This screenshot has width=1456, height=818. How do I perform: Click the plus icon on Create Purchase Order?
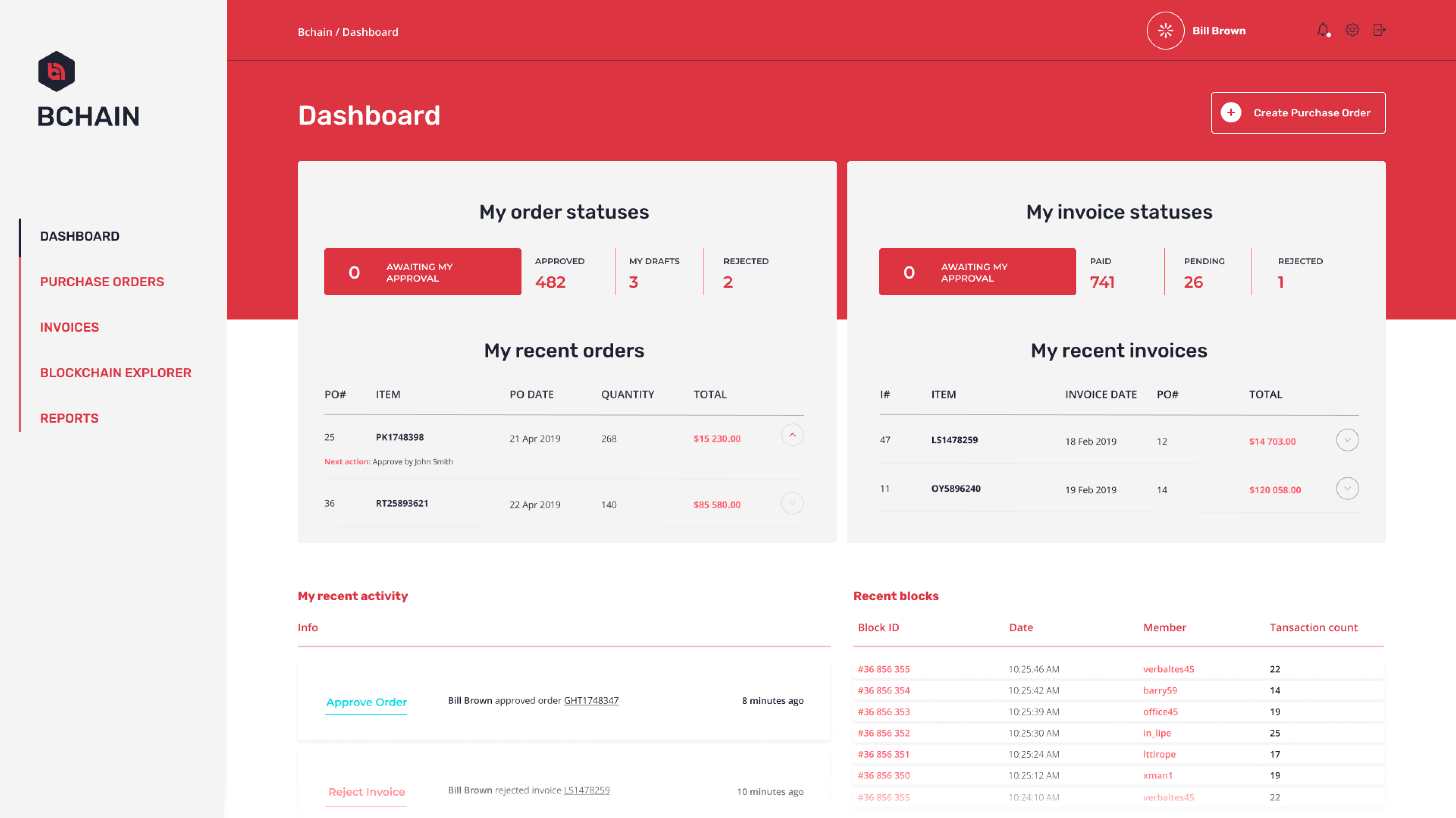point(1230,113)
